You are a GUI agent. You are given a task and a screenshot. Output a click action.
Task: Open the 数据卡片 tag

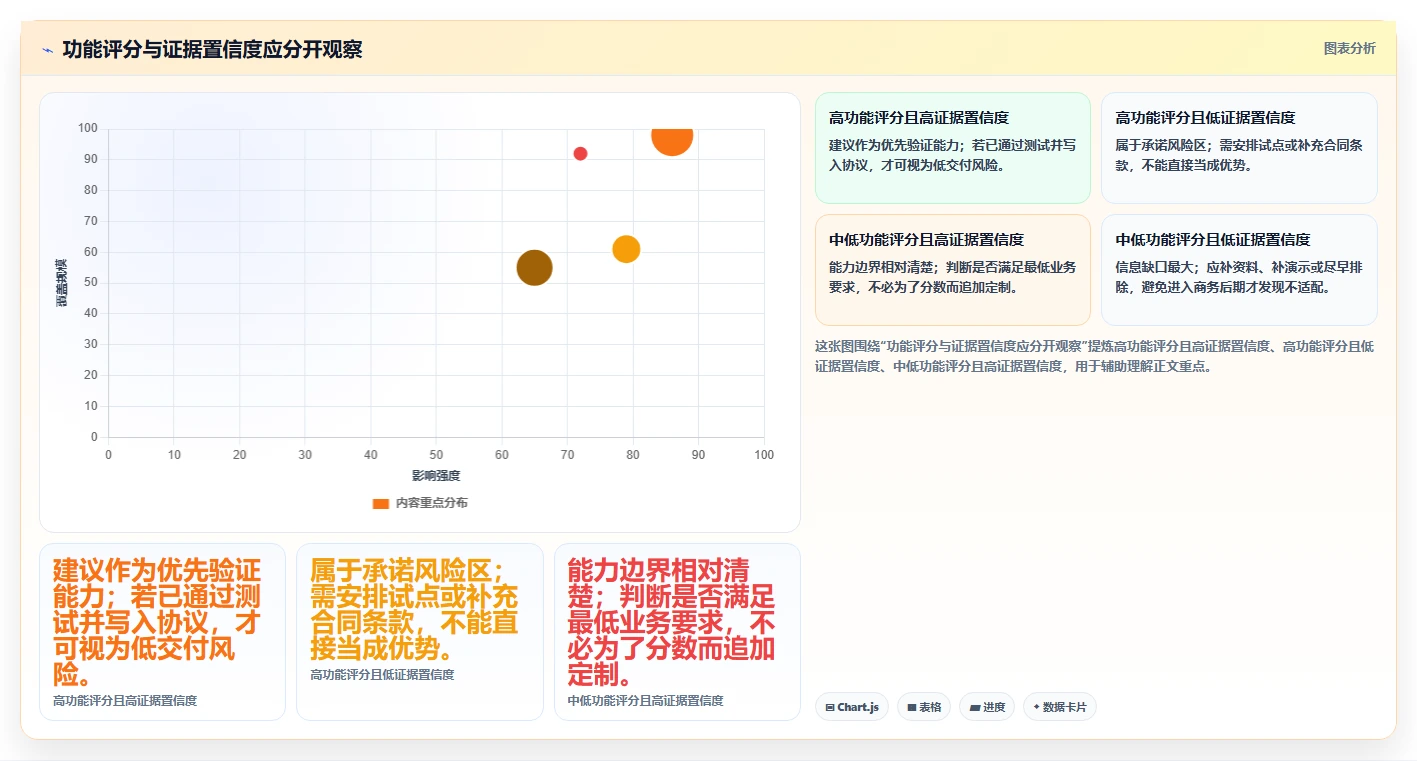1060,707
